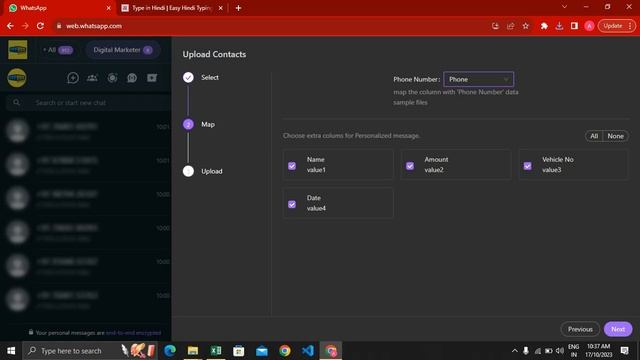Open the Chrome profile avatar
Viewport: 640px width, 360px height.
click(589, 26)
